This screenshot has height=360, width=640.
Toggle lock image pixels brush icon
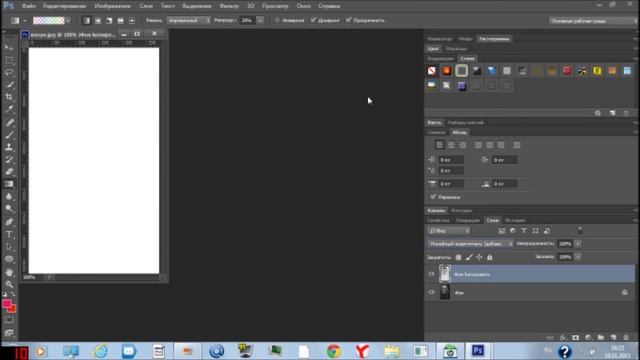[x=469, y=257]
